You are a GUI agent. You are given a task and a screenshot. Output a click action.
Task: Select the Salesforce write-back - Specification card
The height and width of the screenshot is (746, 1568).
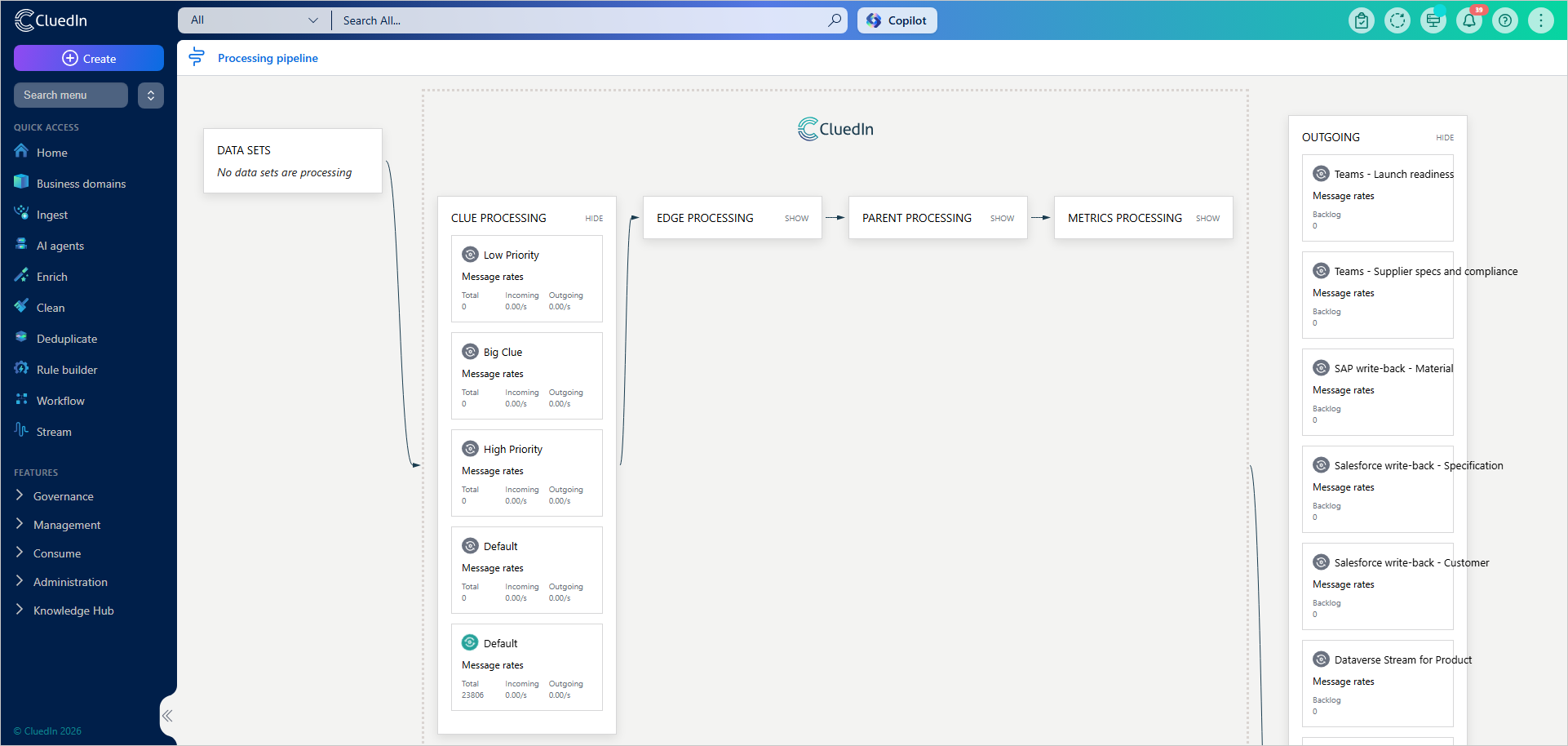pos(1378,489)
